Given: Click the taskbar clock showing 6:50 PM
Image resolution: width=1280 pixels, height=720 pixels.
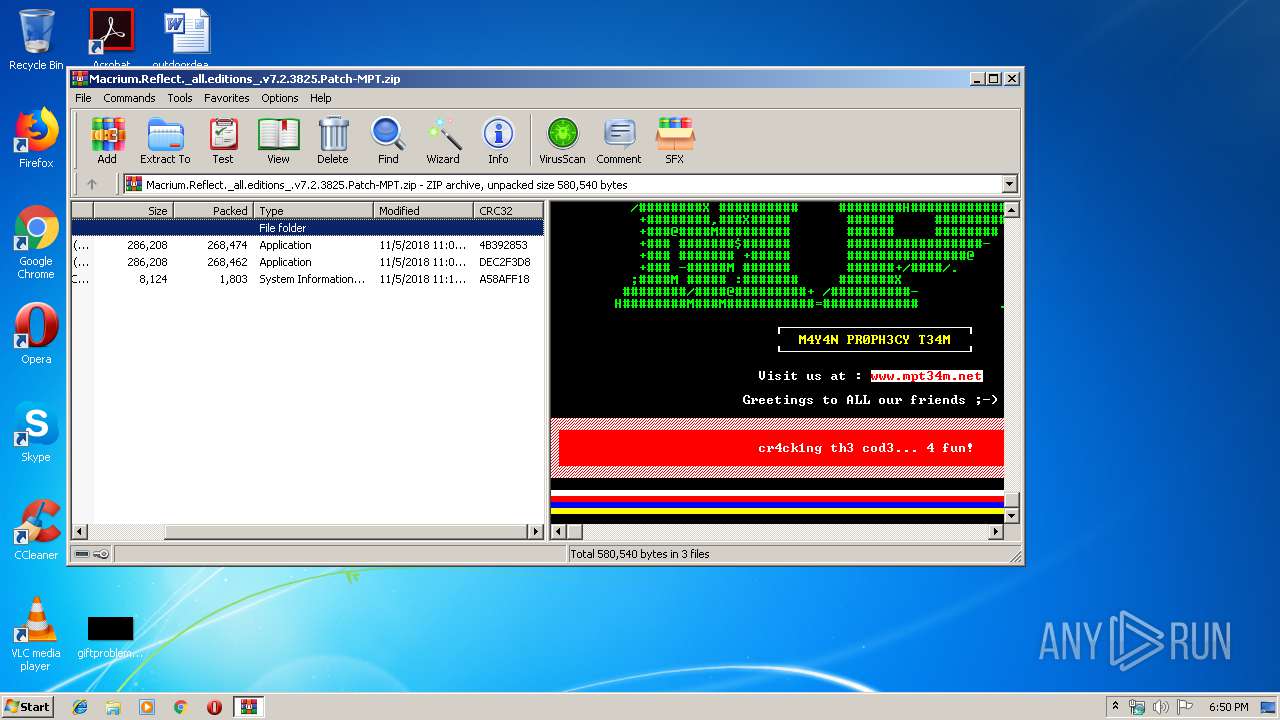Looking at the screenshot, I should (x=1228, y=707).
